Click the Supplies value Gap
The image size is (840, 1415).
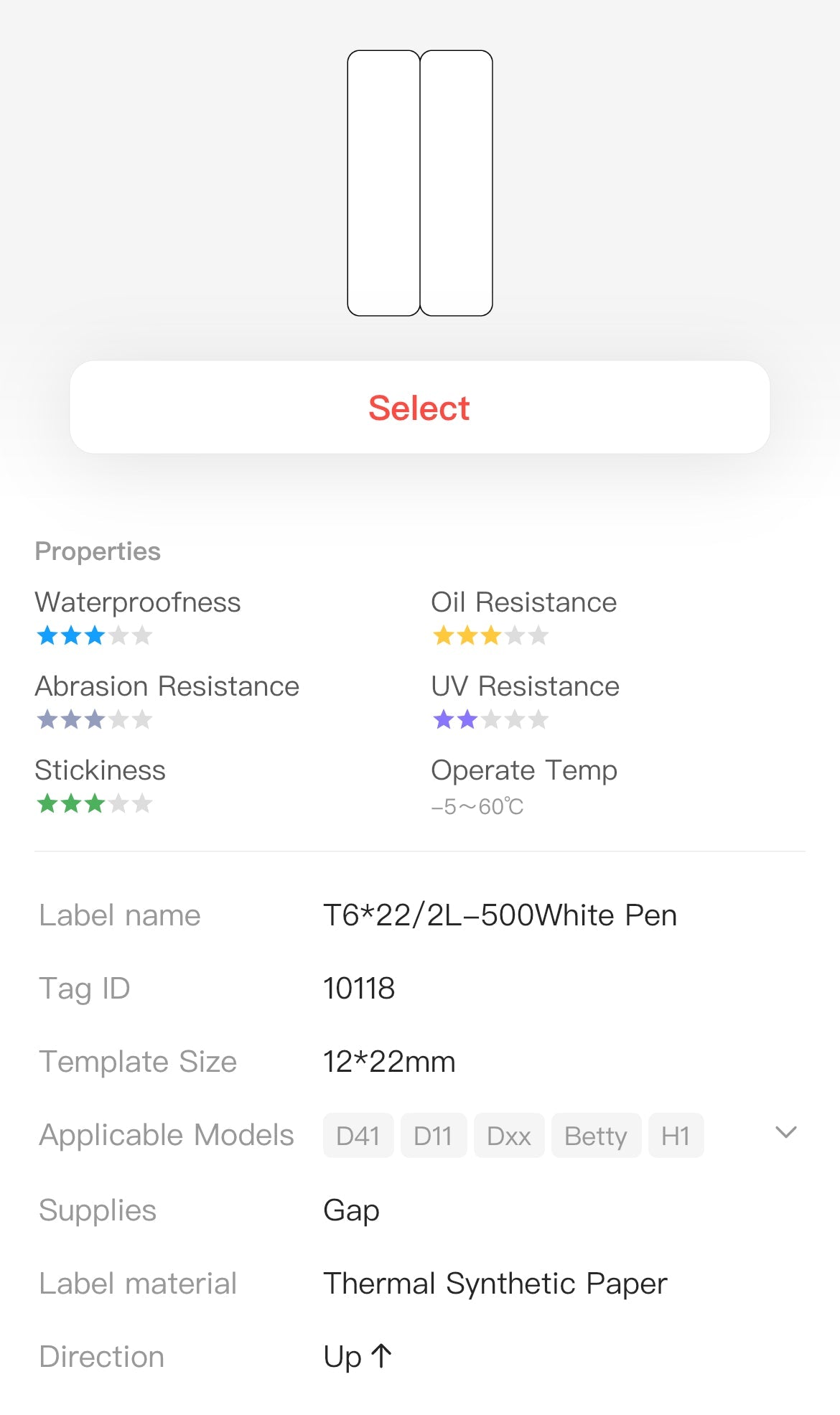(x=351, y=1210)
